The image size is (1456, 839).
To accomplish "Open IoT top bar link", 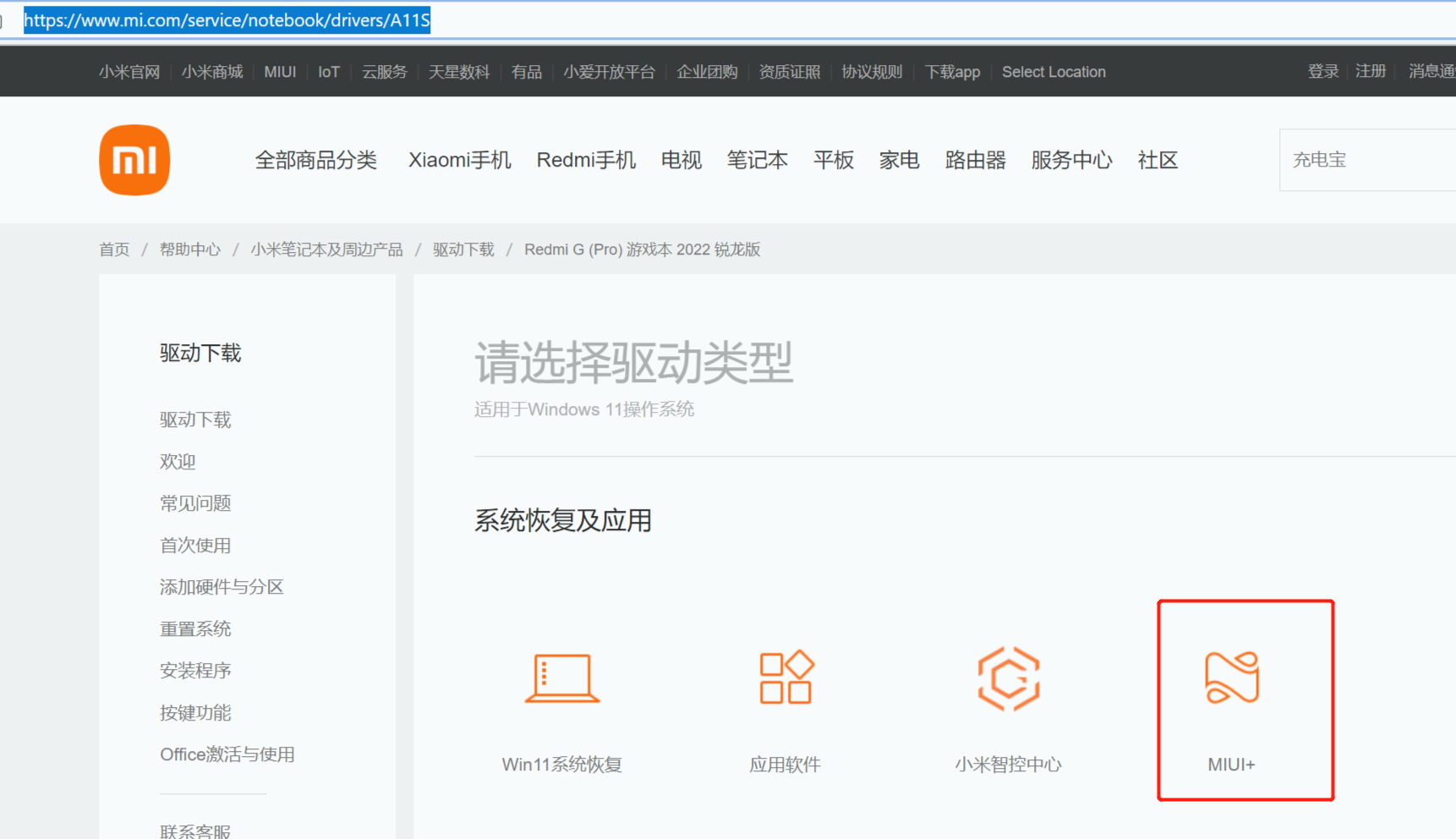I will point(329,72).
